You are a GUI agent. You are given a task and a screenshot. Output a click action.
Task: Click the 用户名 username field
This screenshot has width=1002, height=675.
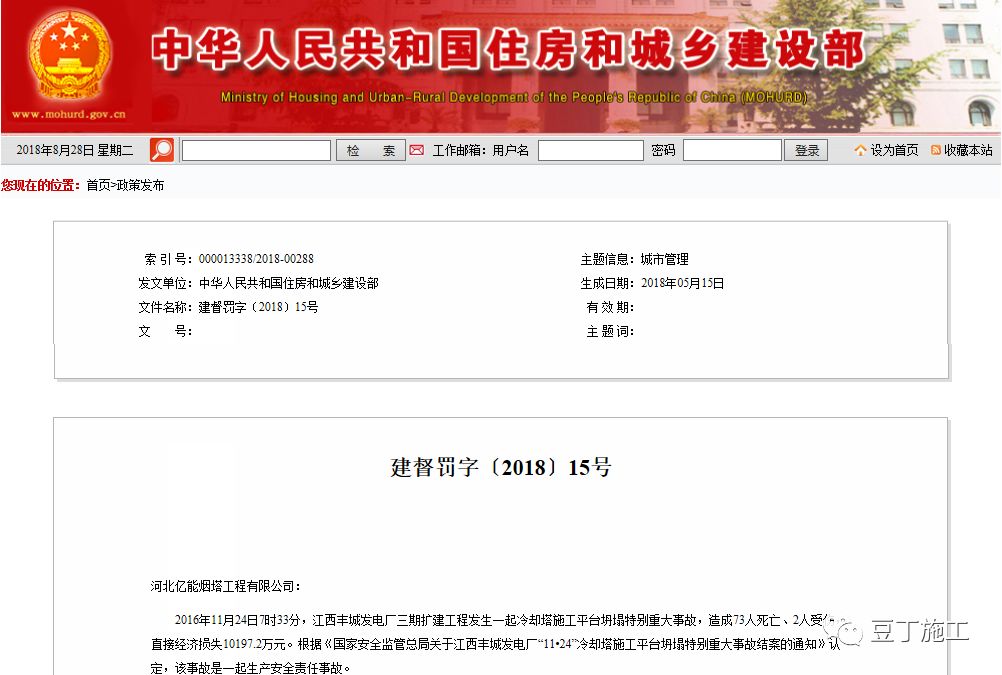tap(590, 149)
